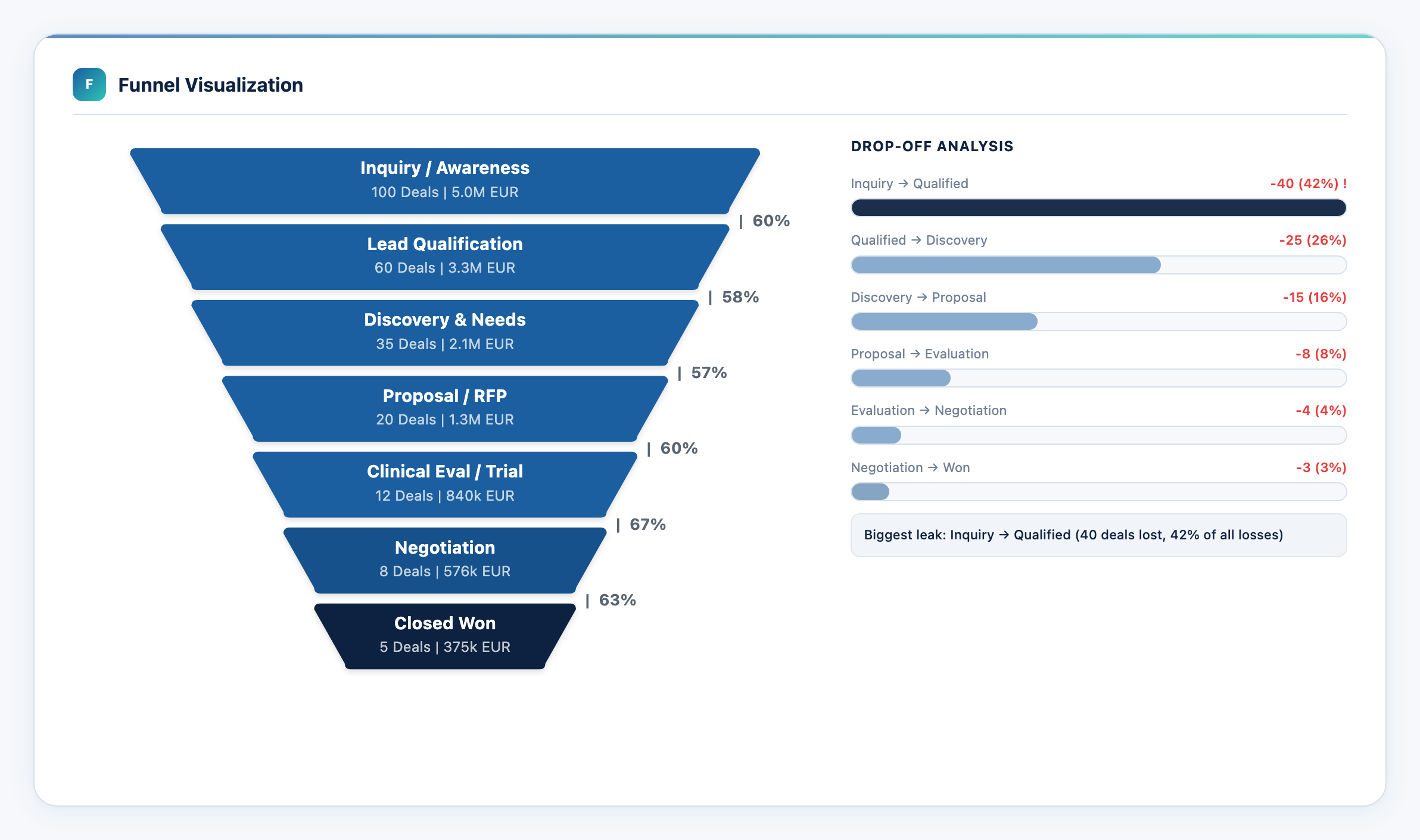Click the Evaluation → Negotiation drop-off bar
Screen dimensions: 1420x840
click(1098, 435)
